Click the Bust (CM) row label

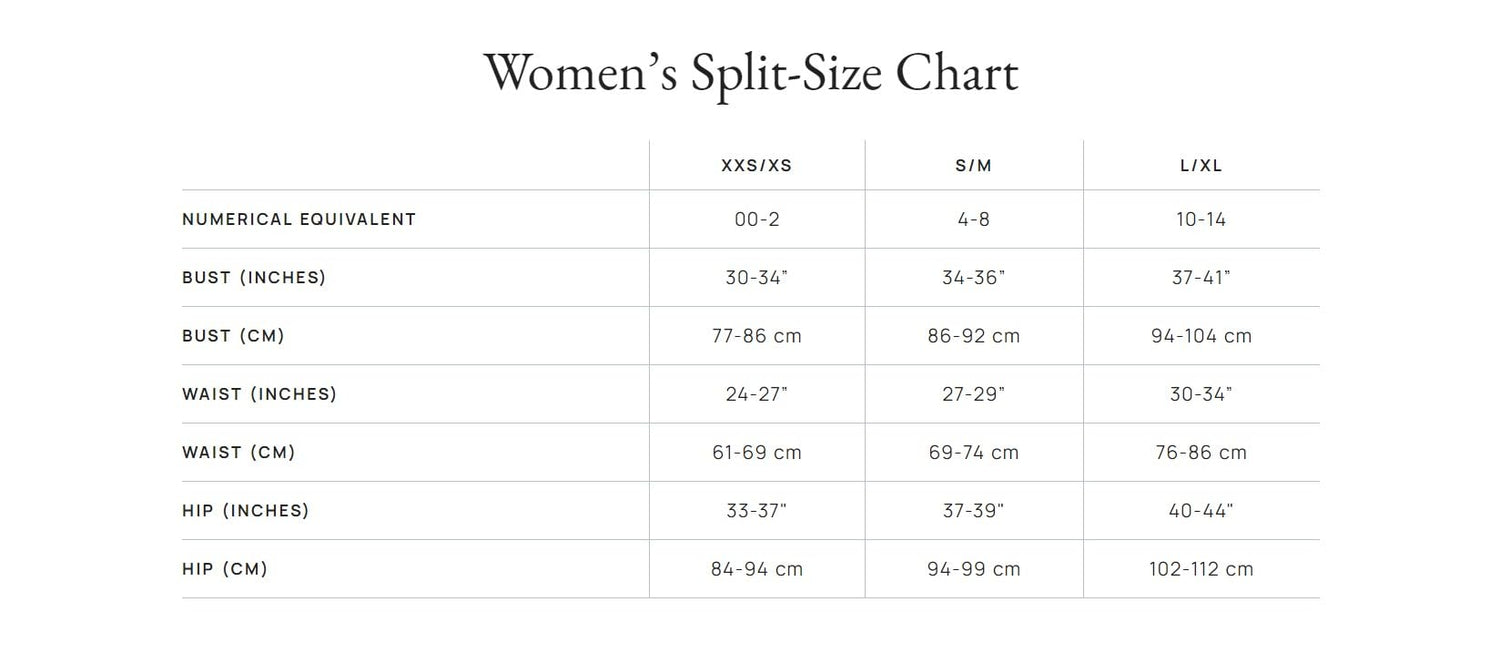pos(233,336)
